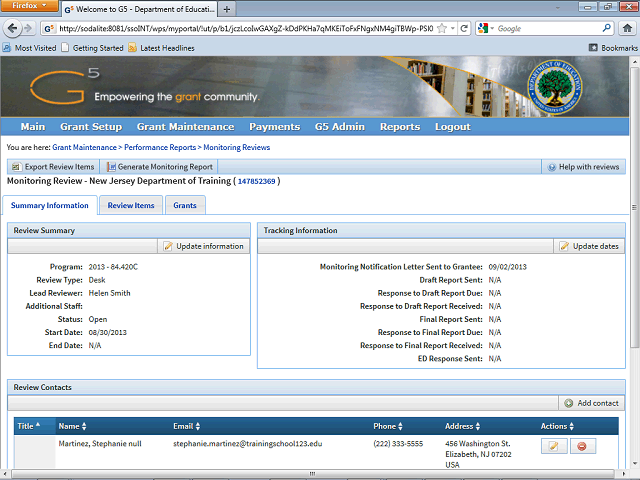Open the browser home page icon
Image resolution: width=640 pixels, height=480 pixels.
click(x=627, y=28)
